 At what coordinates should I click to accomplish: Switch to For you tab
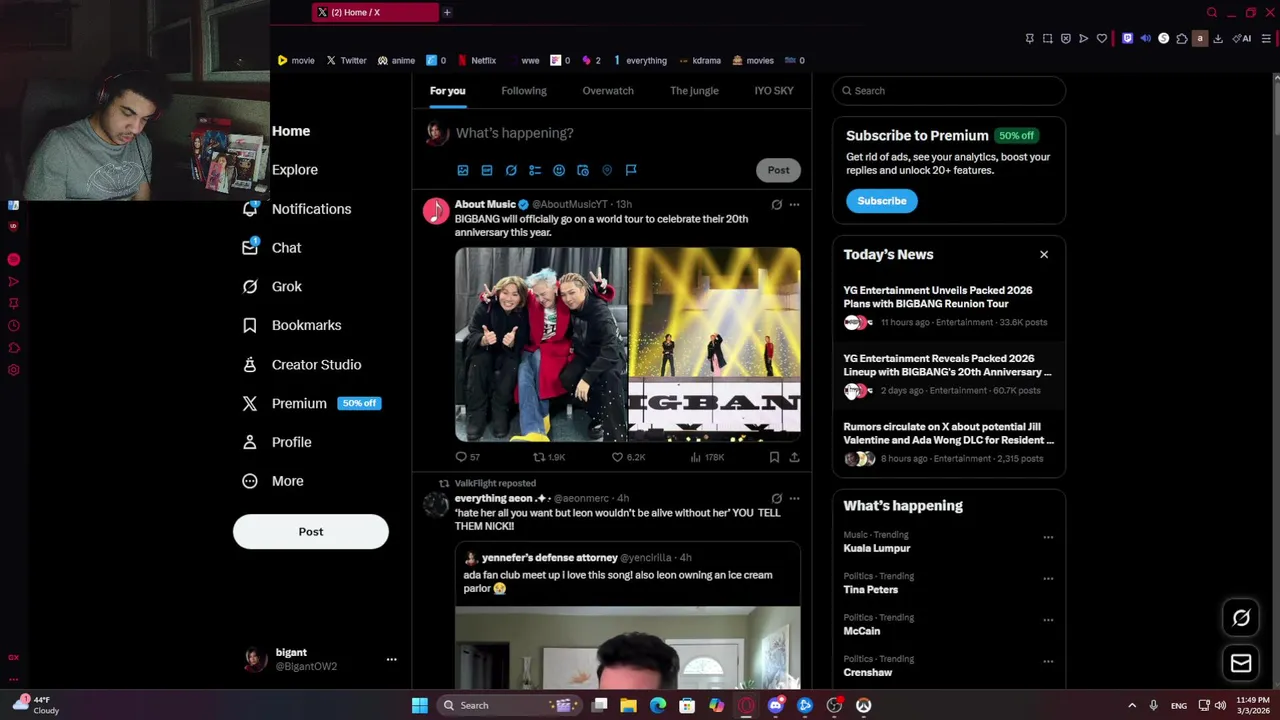(447, 91)
